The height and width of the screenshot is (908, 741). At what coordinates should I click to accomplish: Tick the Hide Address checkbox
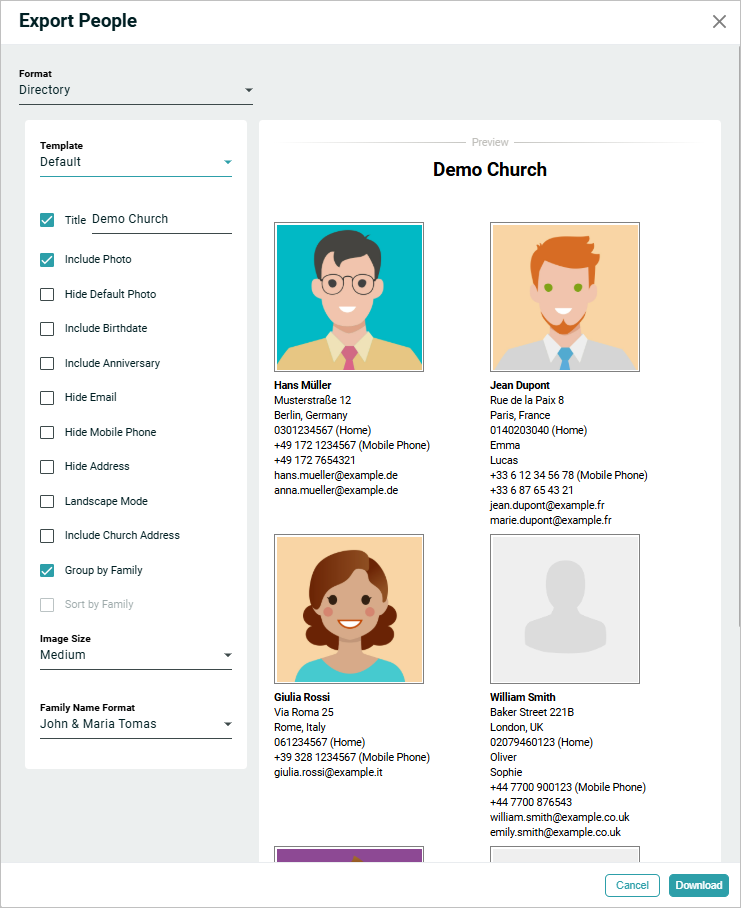[47, 467]
